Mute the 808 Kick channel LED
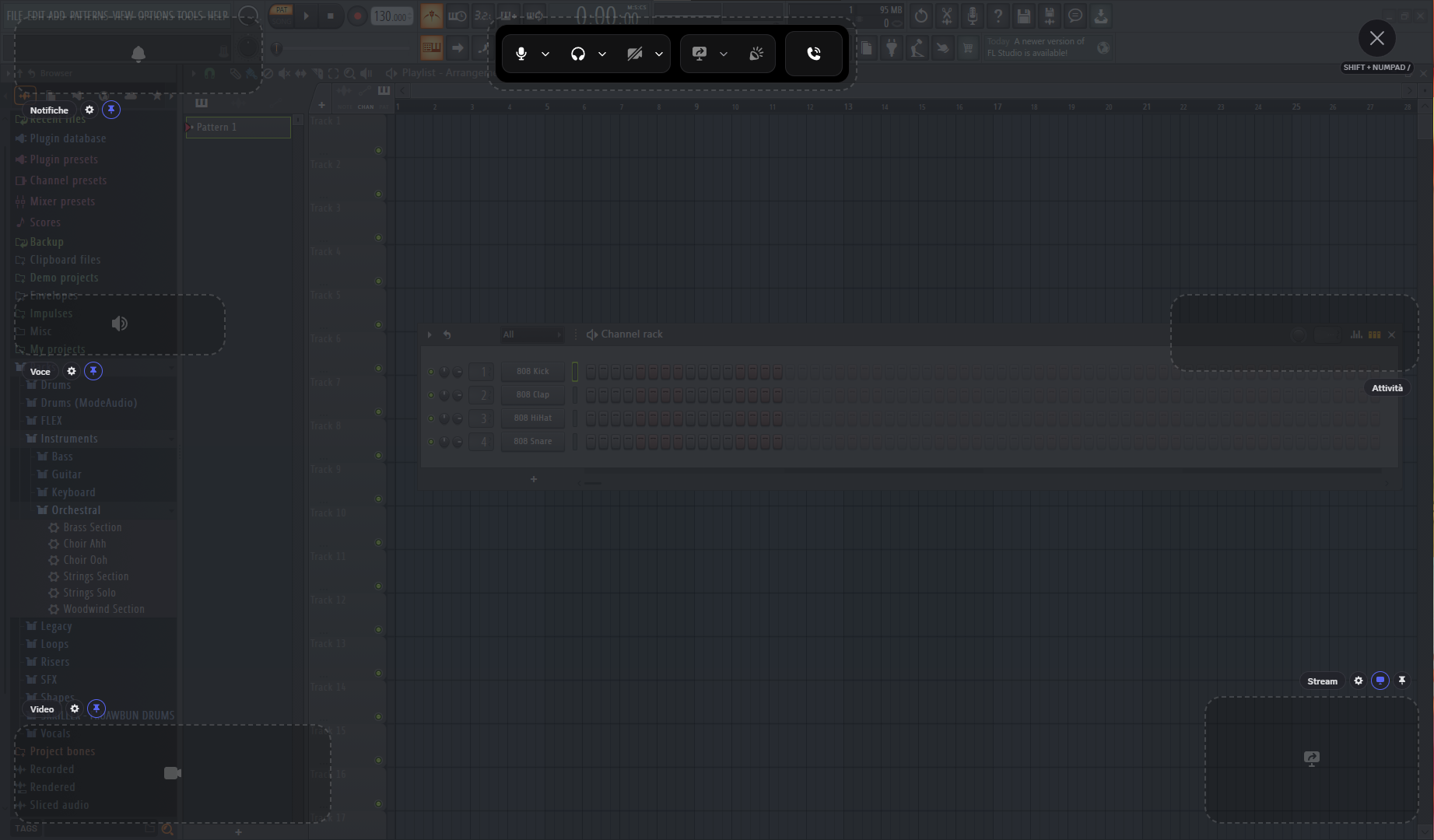1434x840 pixels. (431, 372)
